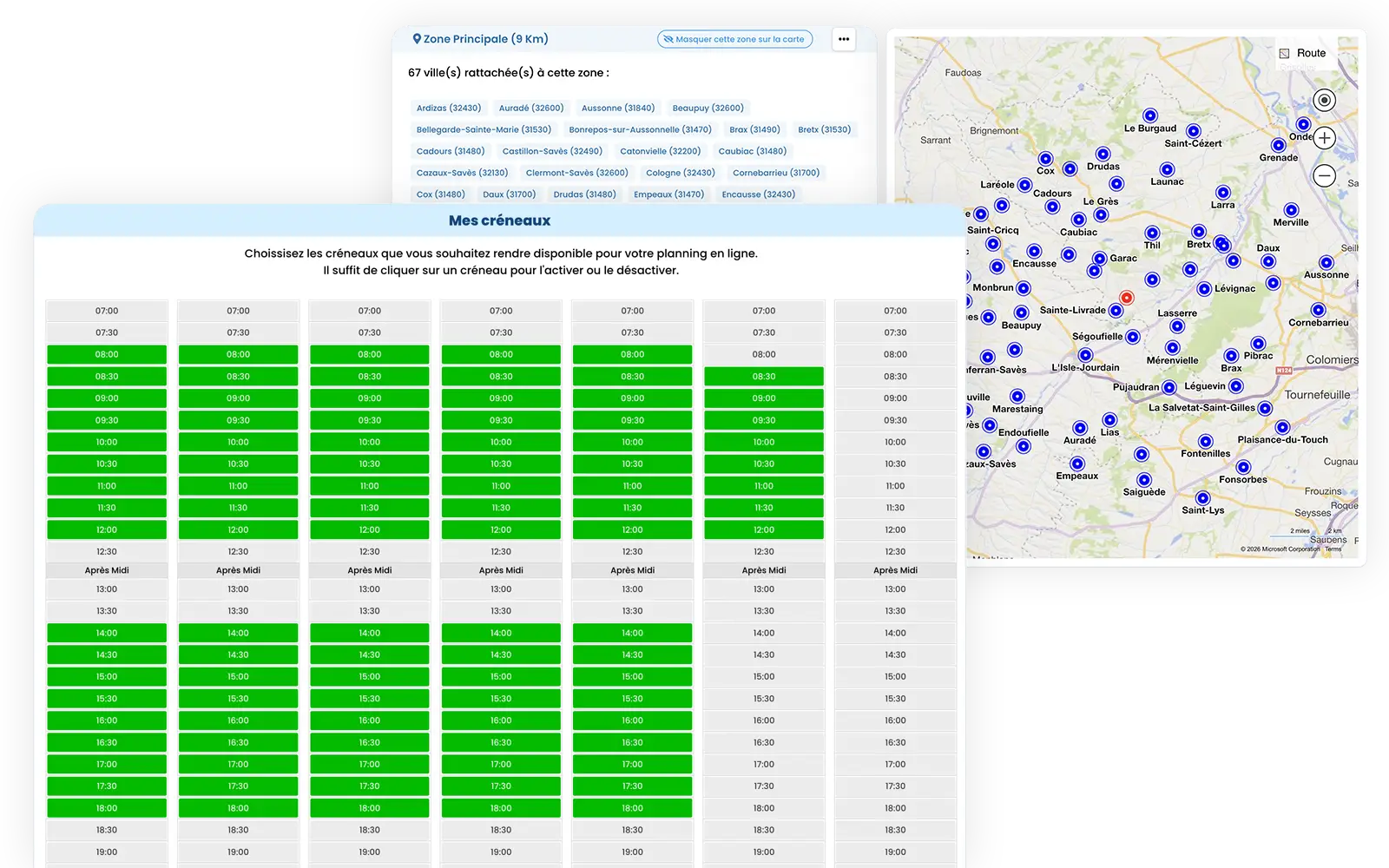Enable the 08:00 slot in sixth column
This screenshot has height=868, width=1389.
764,355
